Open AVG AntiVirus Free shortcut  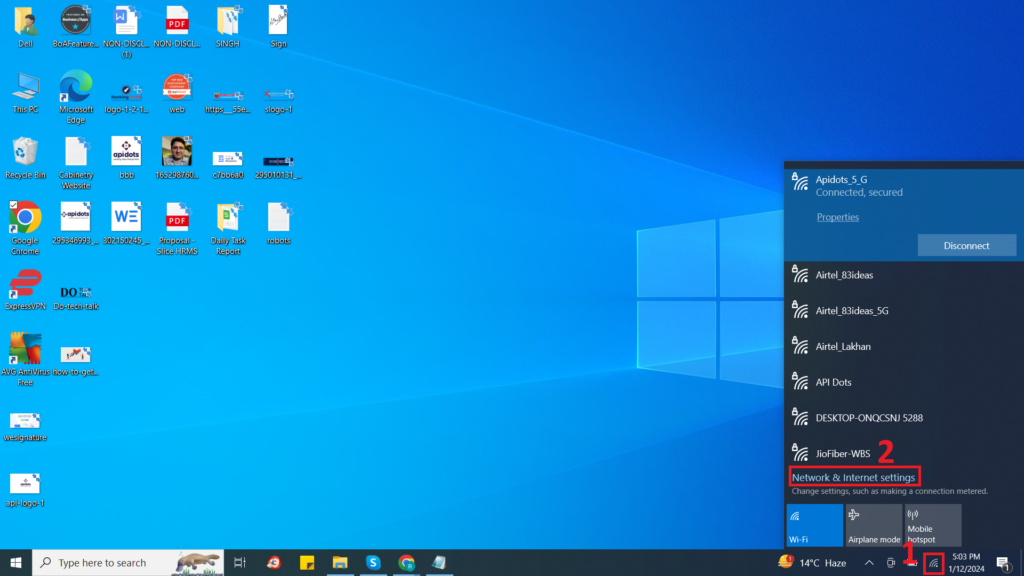click(x=25, y=350)
